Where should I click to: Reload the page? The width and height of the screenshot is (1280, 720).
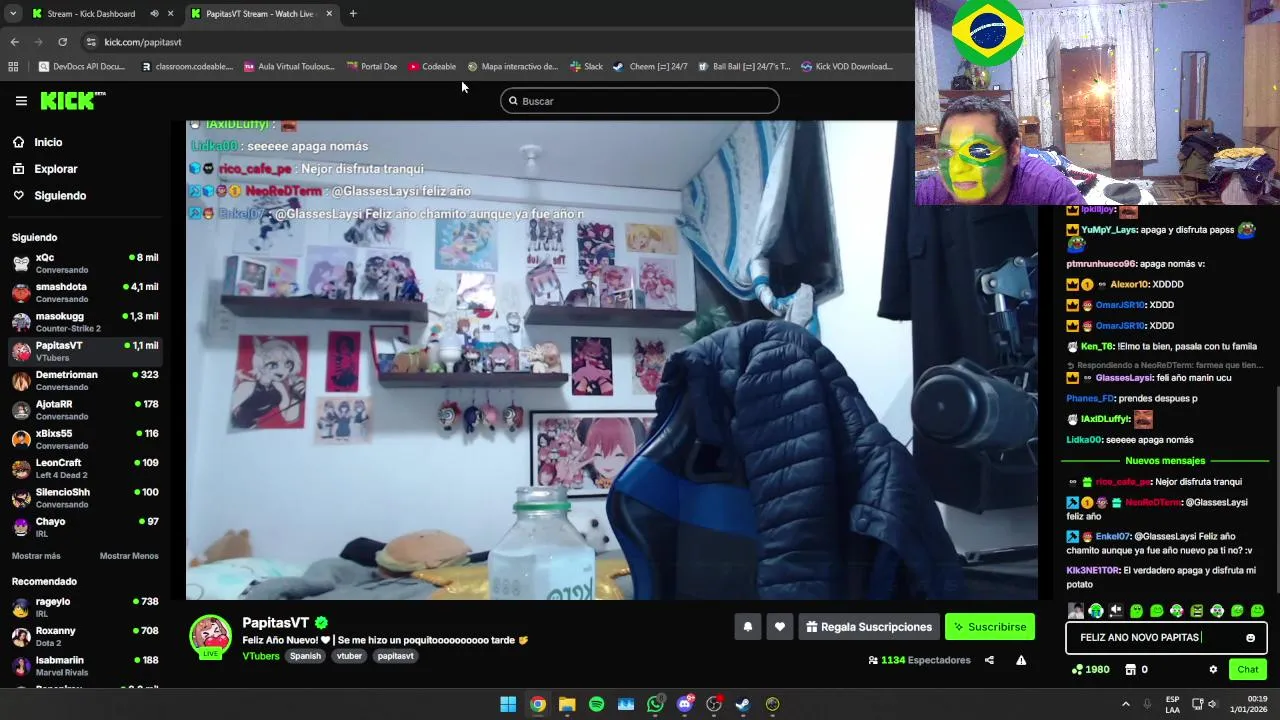point(62,42)
